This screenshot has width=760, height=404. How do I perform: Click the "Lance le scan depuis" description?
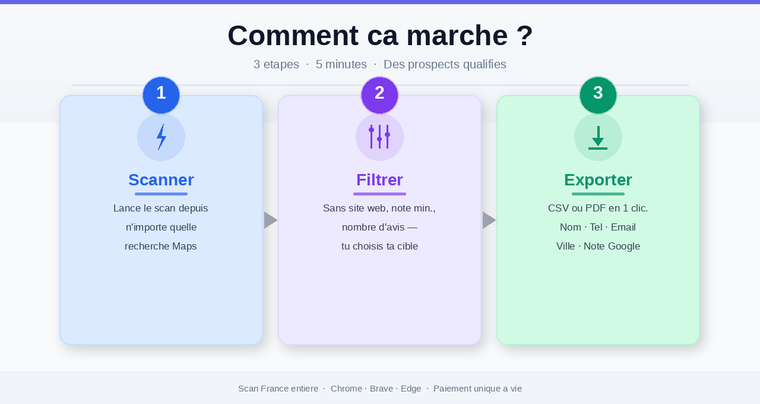[x=161, y=208]
